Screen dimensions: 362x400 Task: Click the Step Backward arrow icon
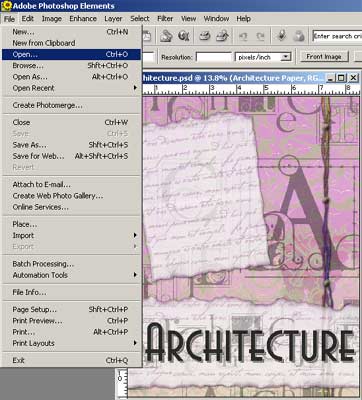pyautogui.click(x=243, y=36)
